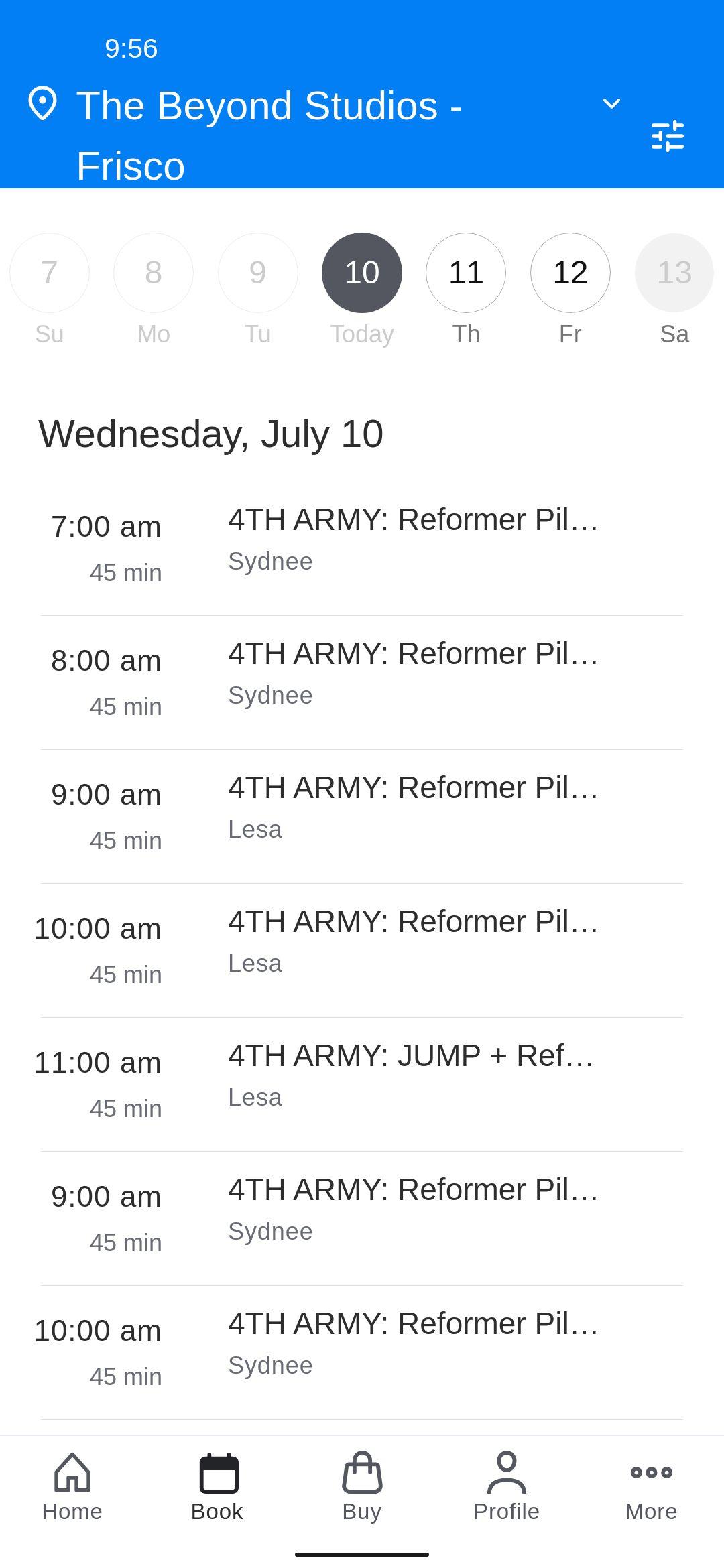This screenshot has height=1568, width=724.
Task: Select Sunday the 7th date
Action: 50,273
